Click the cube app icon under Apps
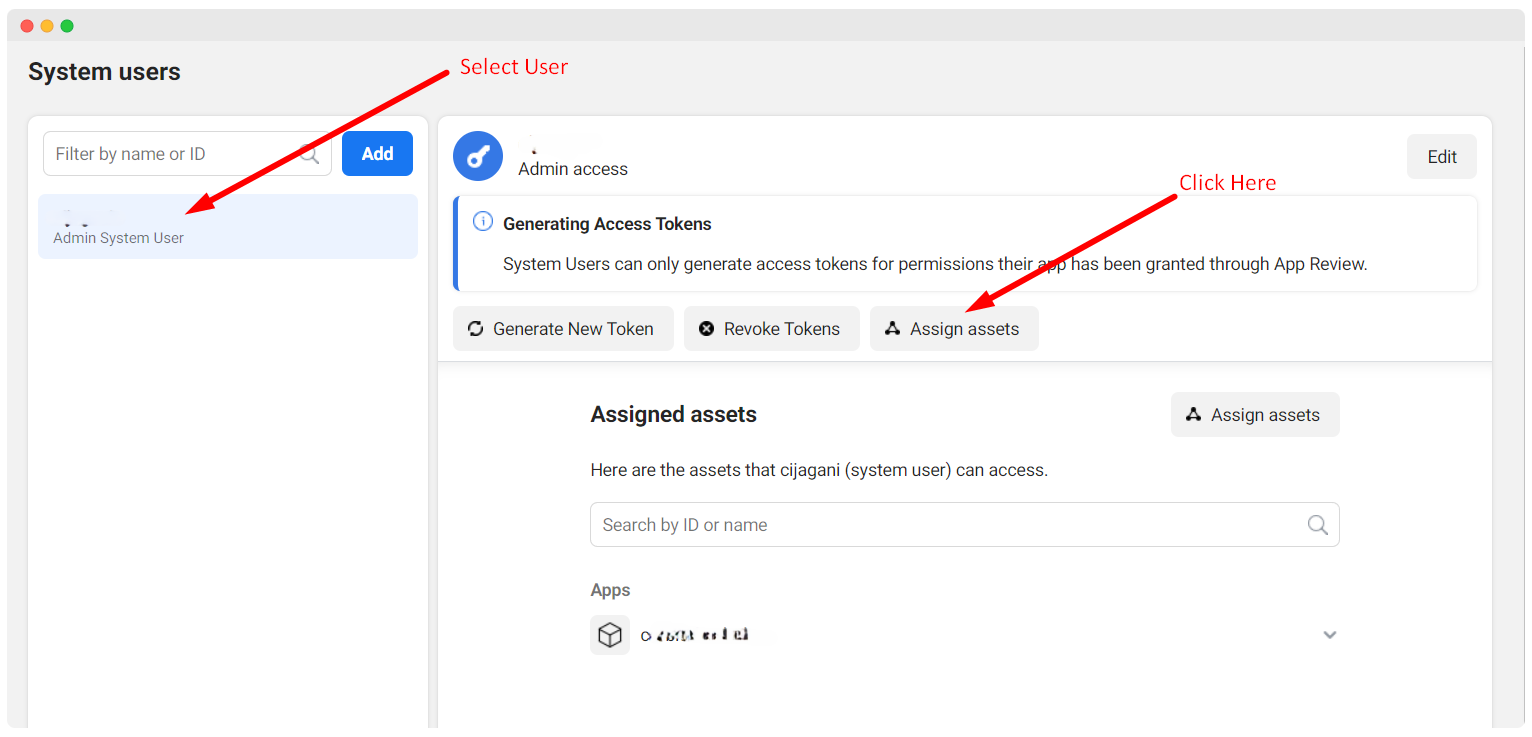This screenshot has height=737, width=1532. [x=610, y=635]
